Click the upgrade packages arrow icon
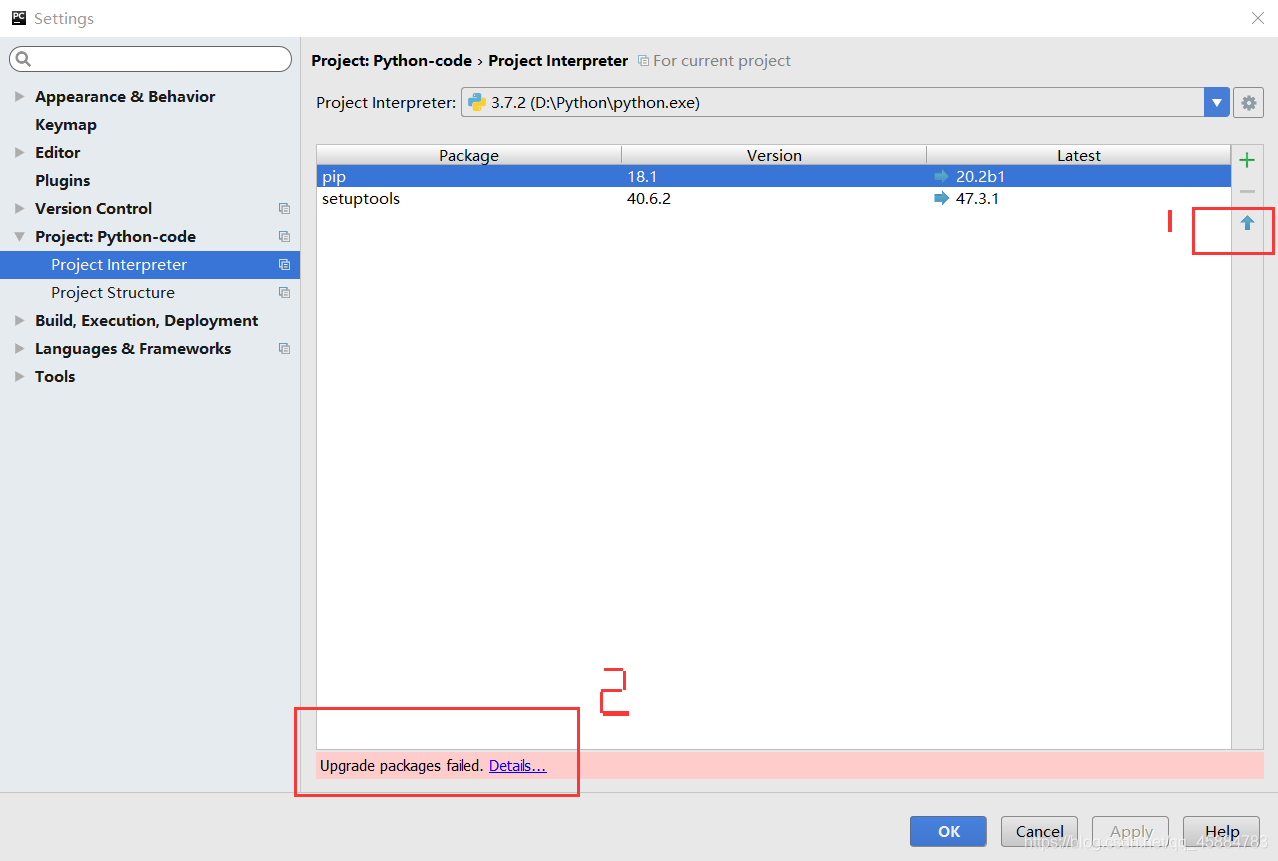1278x861 pixels. pyautogui.click(x=1246, y=223)
